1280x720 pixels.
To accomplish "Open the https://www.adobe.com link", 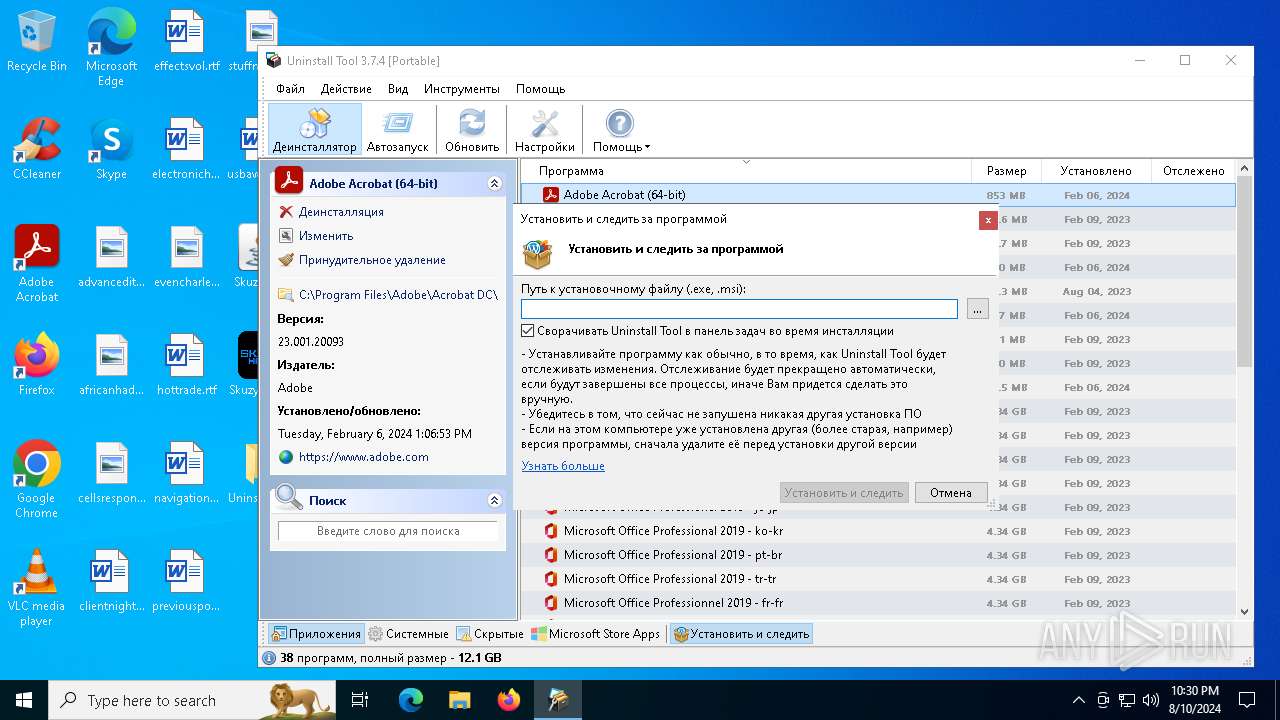I will [363, 457].
